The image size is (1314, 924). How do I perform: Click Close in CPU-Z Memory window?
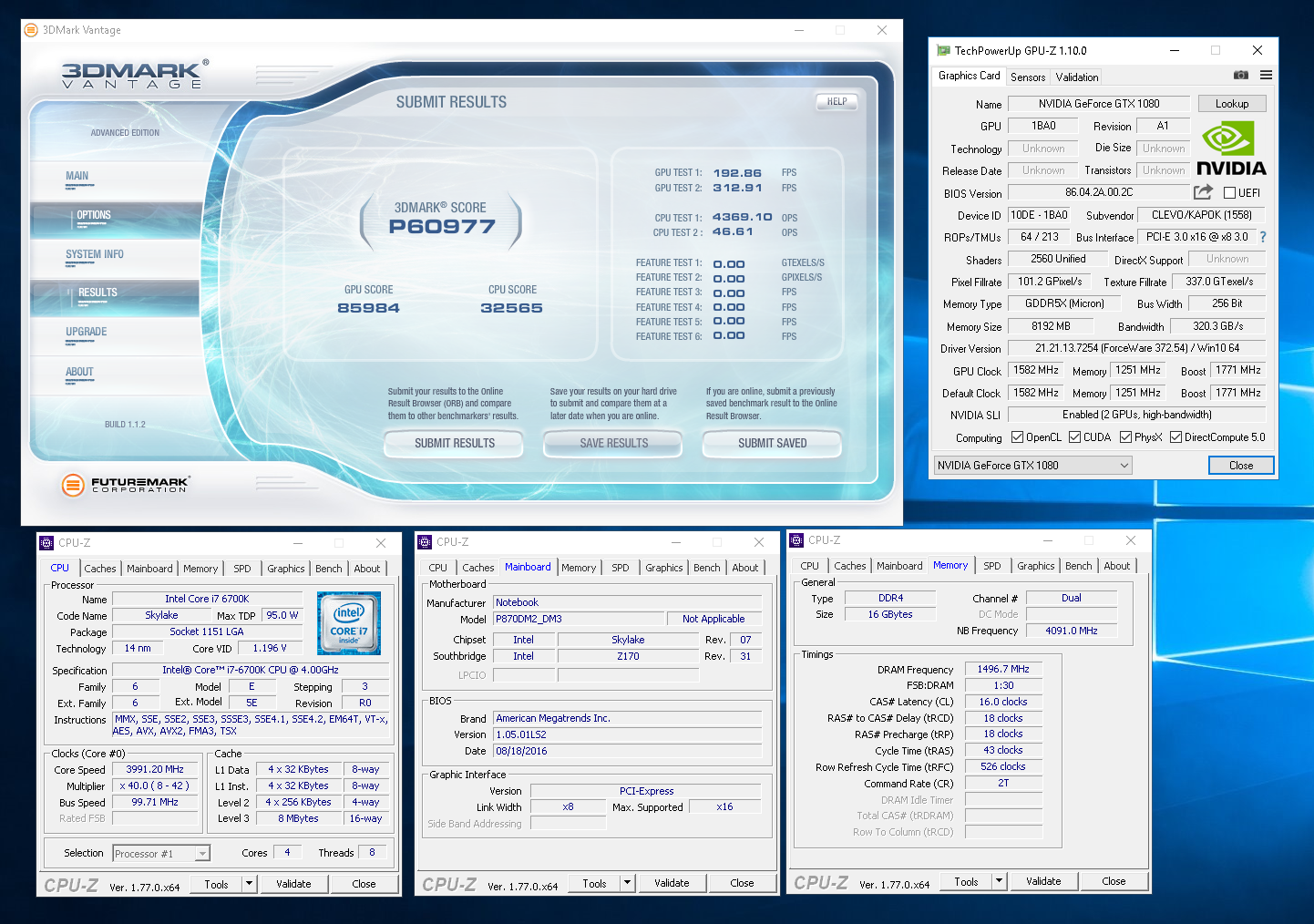(x=1114, y=881)
